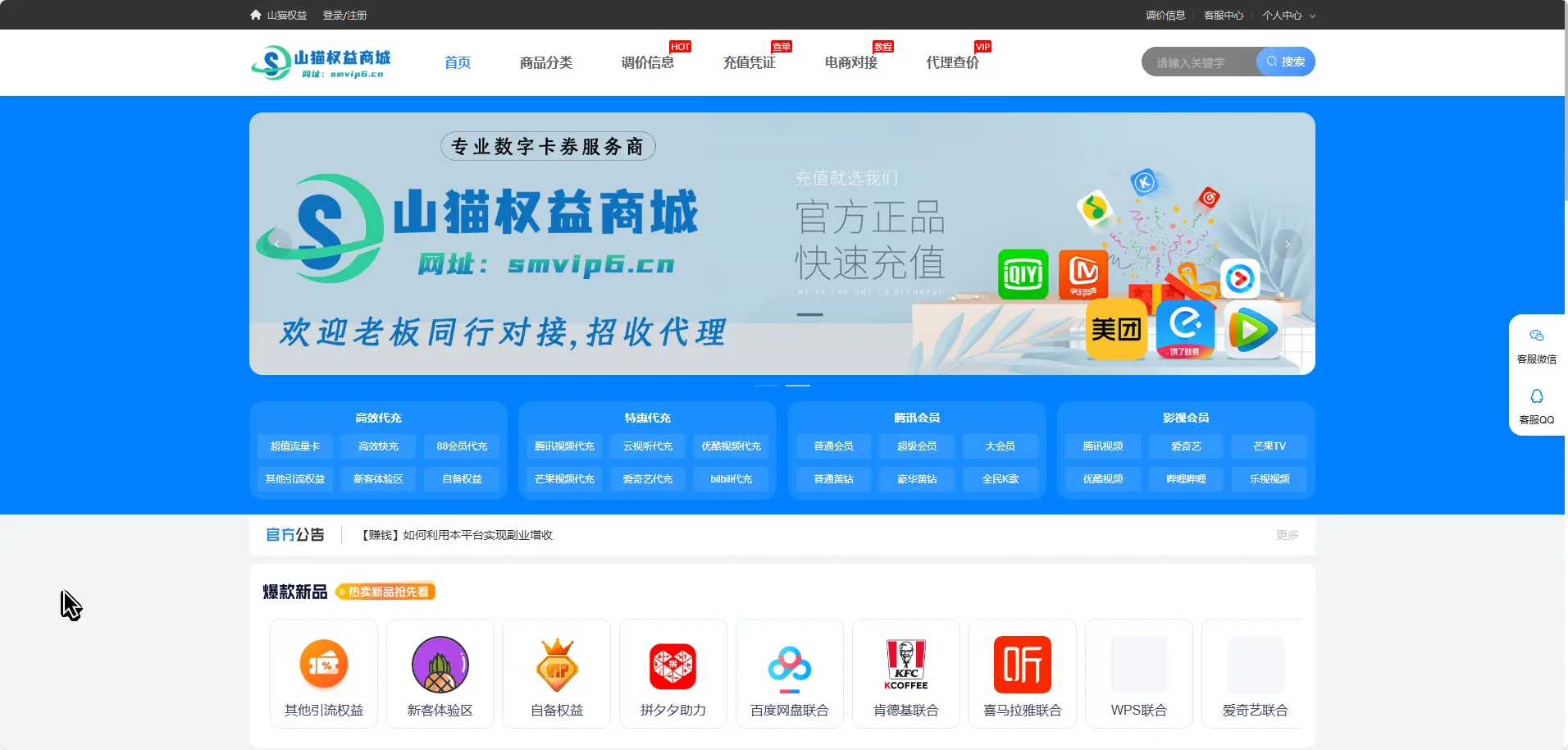Open the 客服微信 WeChat support icon

pyautogui.click(x=1536, y=336)
